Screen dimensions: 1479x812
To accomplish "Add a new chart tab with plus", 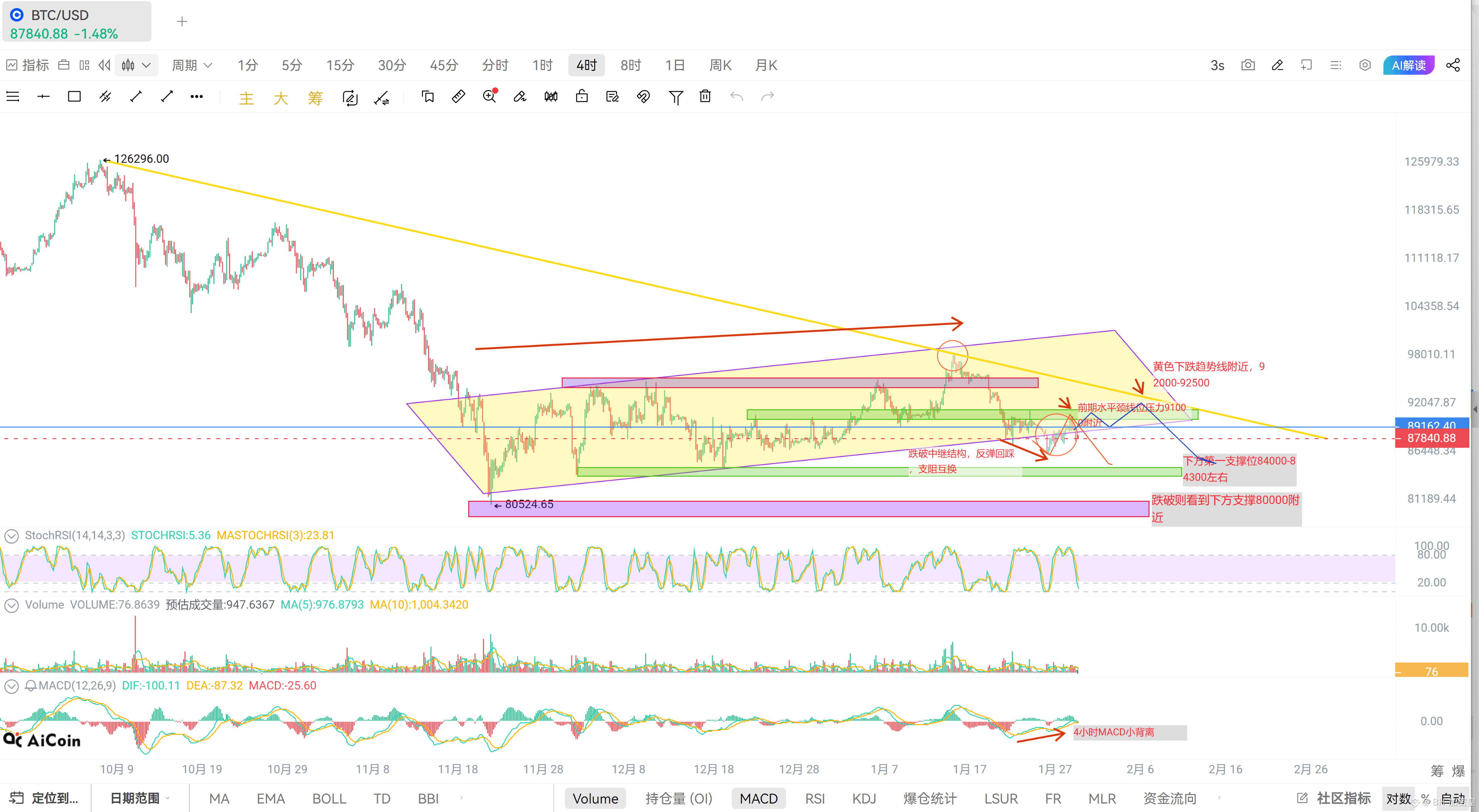I will coord(182,22).
